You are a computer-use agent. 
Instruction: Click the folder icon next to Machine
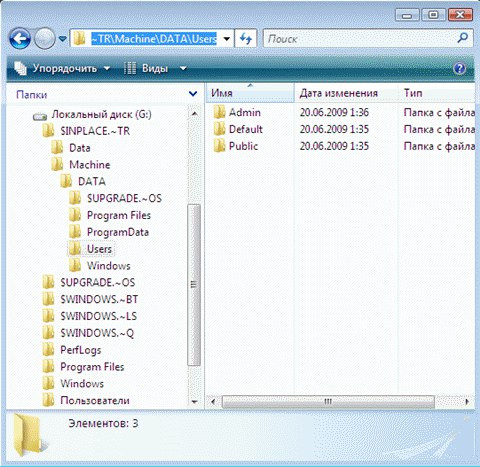[x=57, y=164]
